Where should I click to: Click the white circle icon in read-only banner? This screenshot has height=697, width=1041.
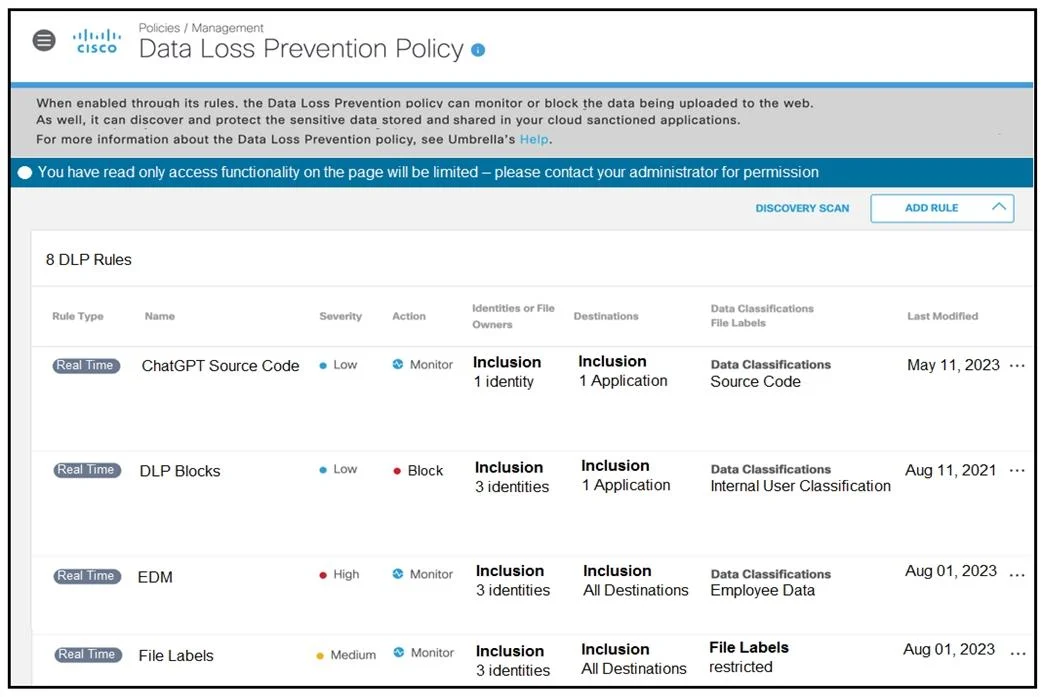pyautogui.click(x=25, y=173)
